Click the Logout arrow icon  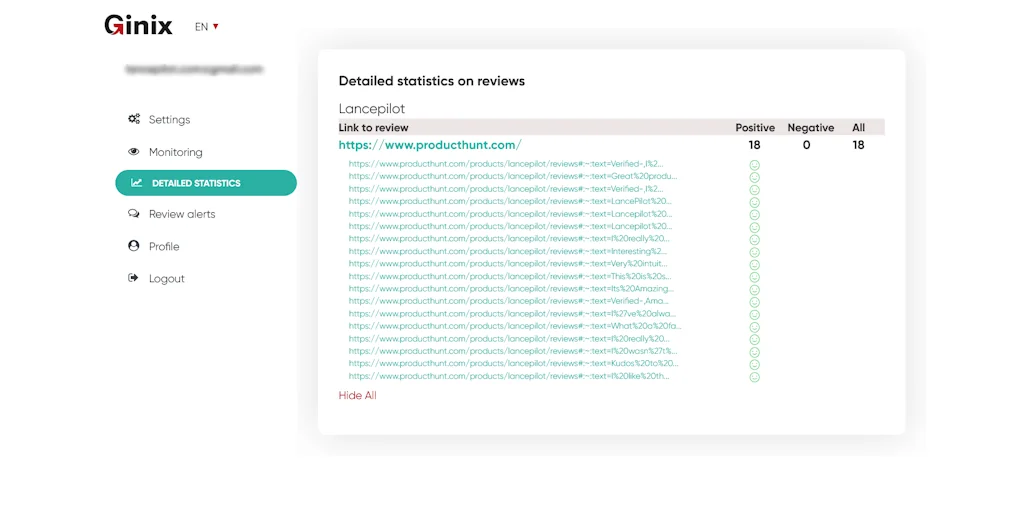point(133,278)
